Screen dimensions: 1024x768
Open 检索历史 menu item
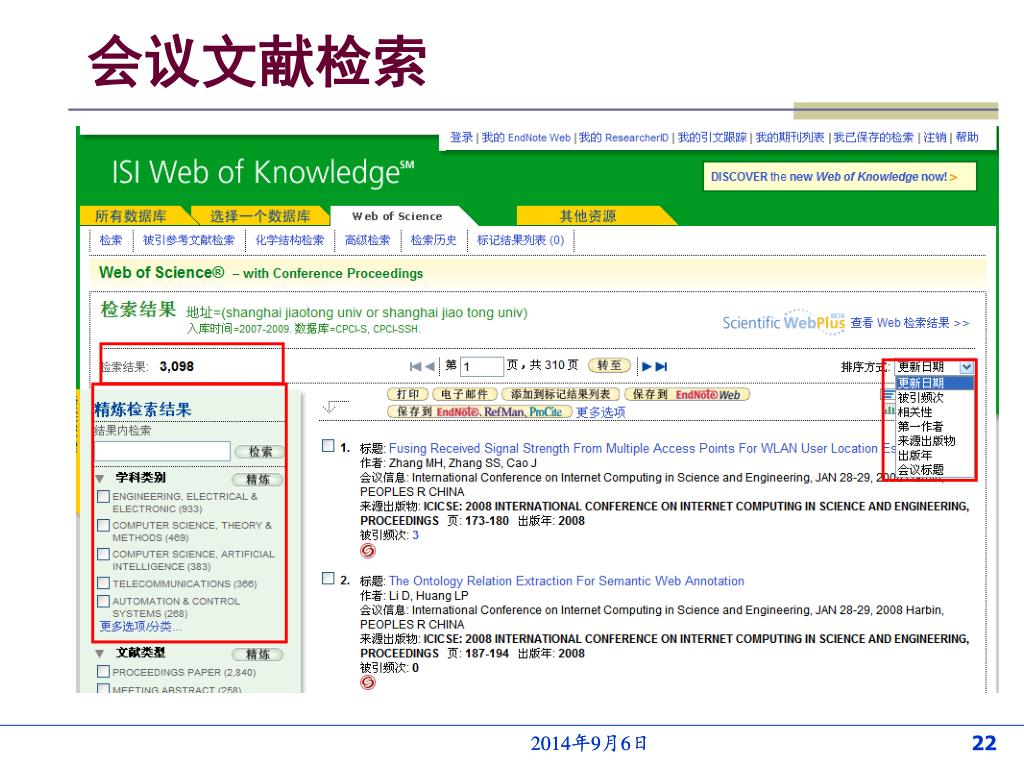[433, 240]
